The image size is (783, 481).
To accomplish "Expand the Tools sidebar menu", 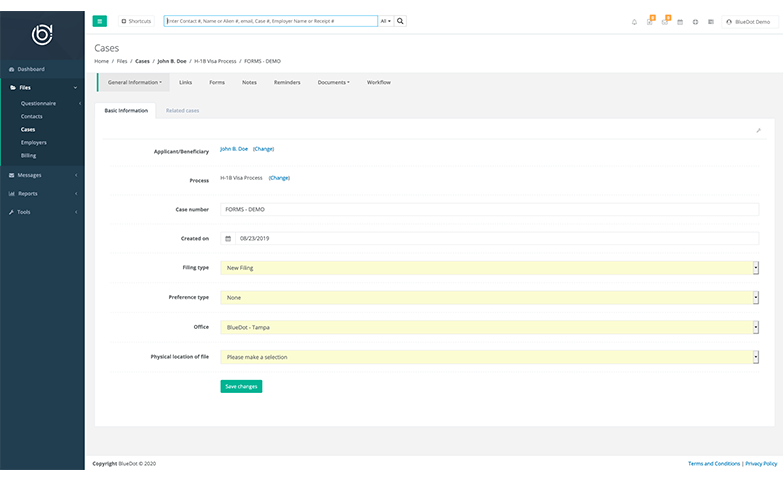I will coord(42,212).
